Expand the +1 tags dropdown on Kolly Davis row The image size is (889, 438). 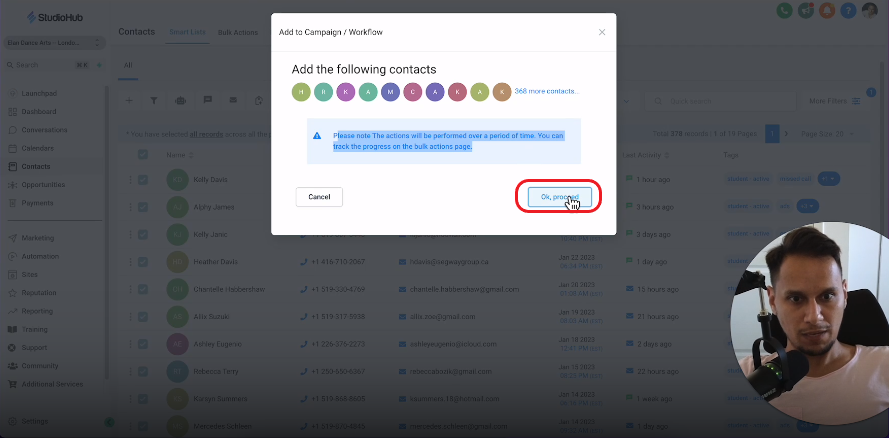click(829, 179)
